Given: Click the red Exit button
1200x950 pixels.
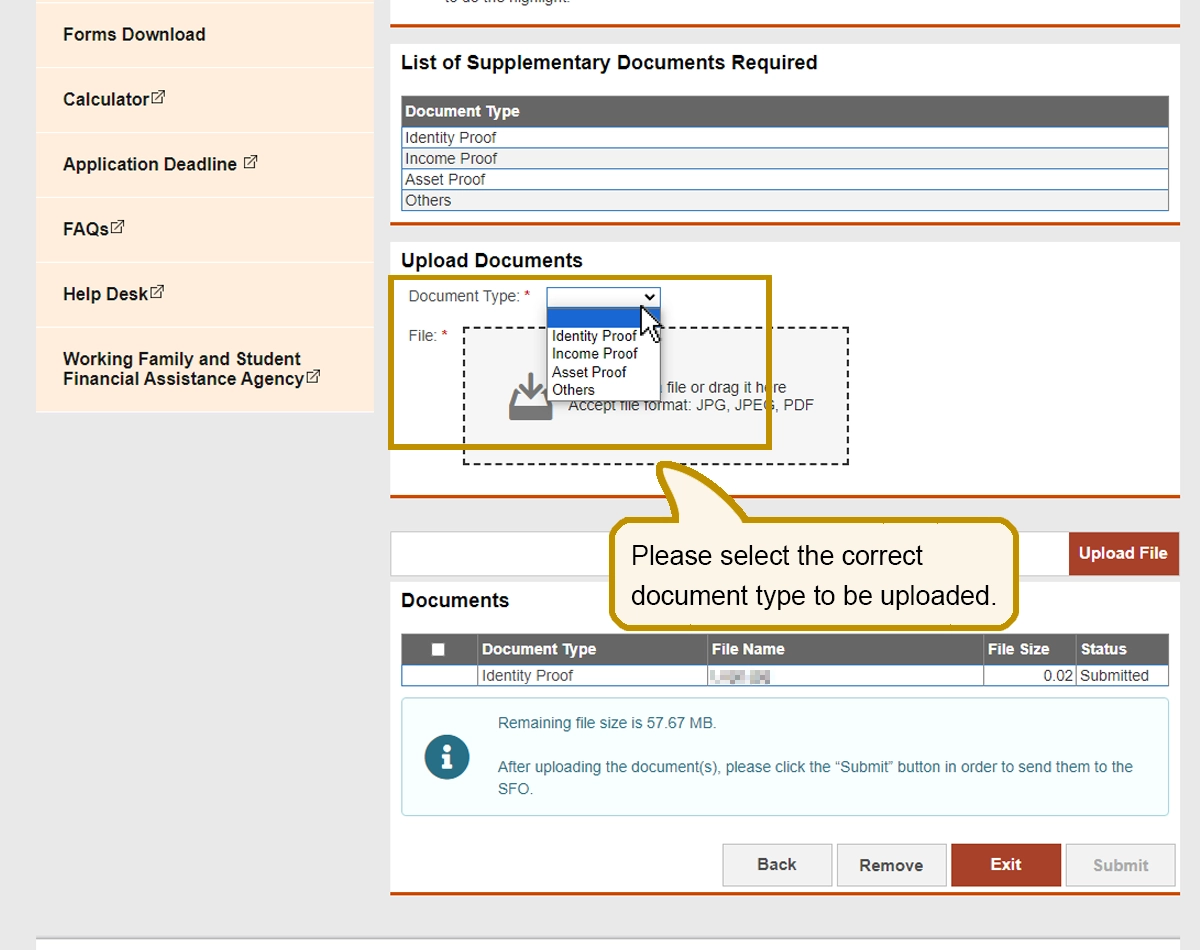Looking at the screenshot, I should tap(1005, 865).
